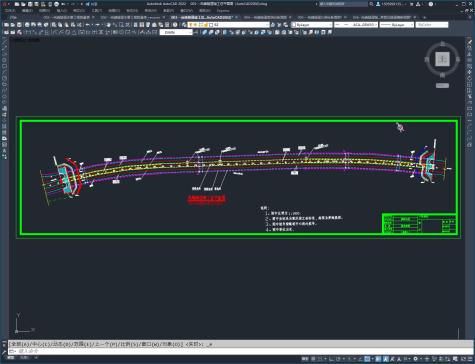
Task: Expand the WCS dropdown below ViewCube
Action: click(x=442, y=86)
